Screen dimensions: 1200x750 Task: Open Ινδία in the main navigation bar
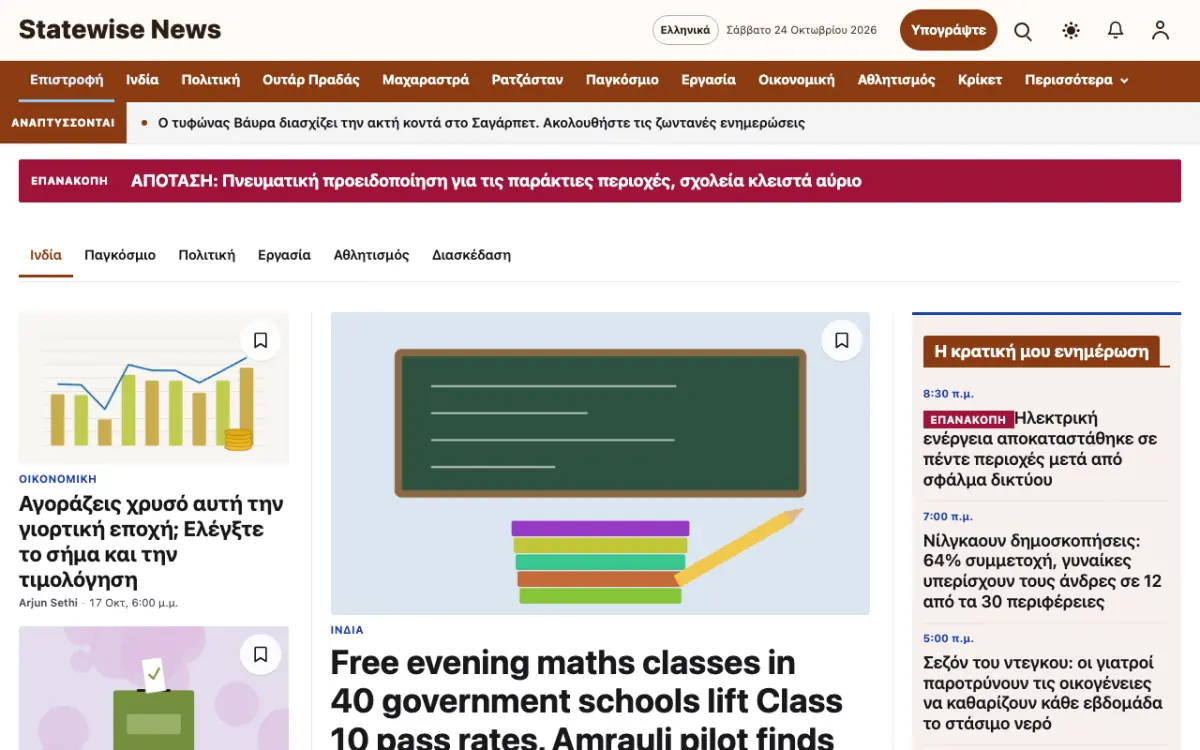[x=143, y=80]
